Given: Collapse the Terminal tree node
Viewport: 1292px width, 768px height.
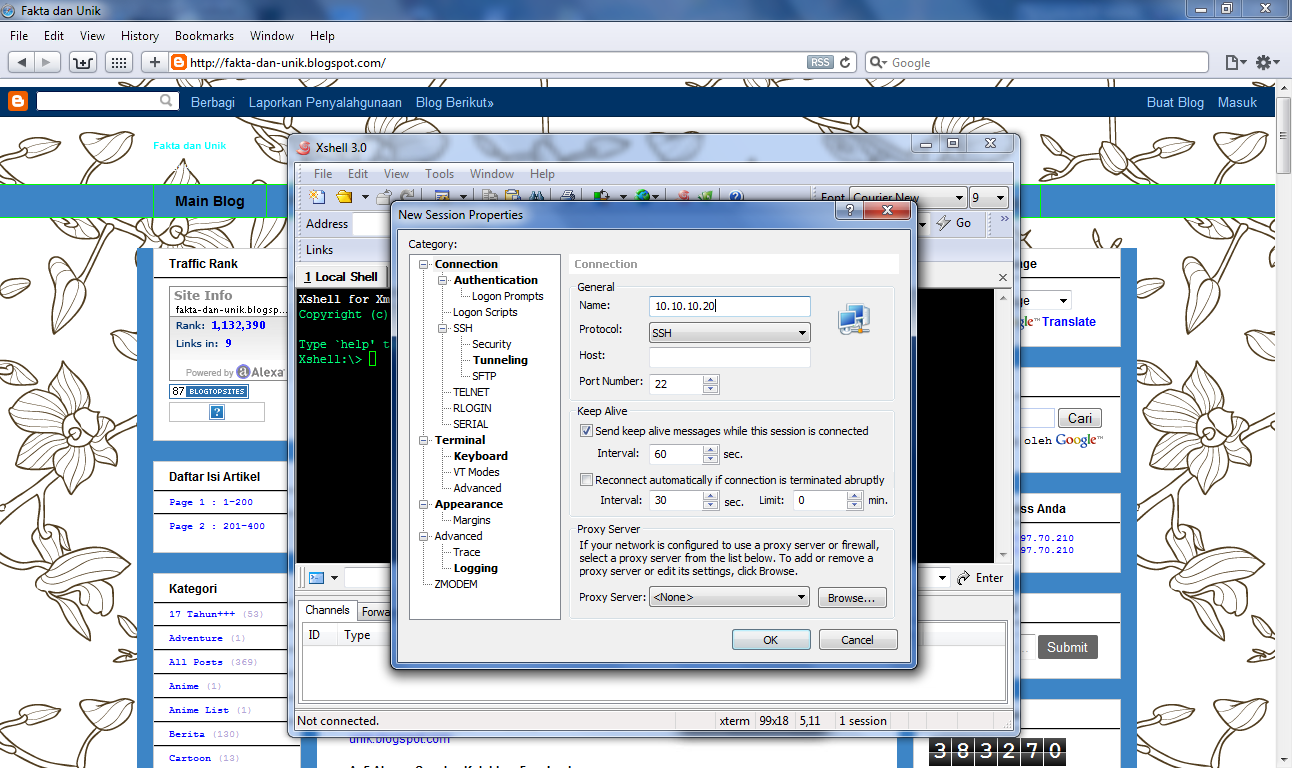Looking at the screenshot, I should coord(424,440).
